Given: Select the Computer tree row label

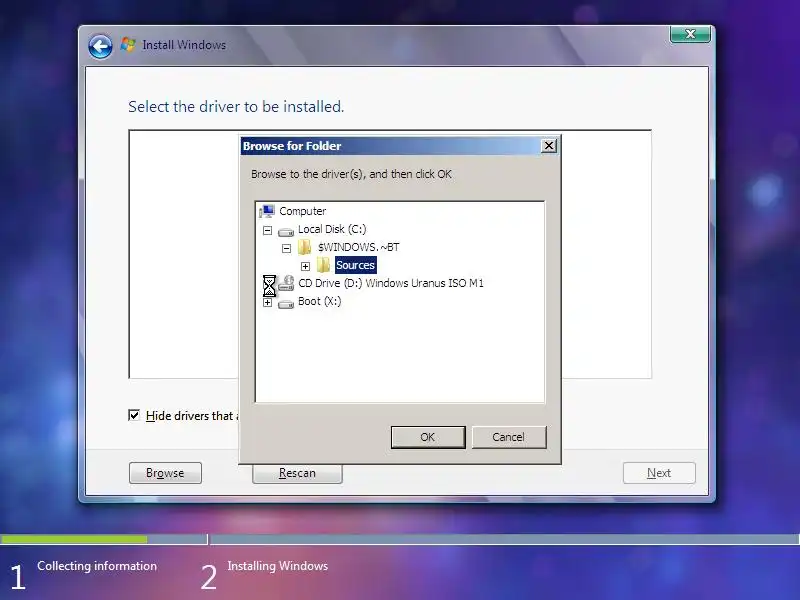Looking at the screenshot, I should click(x=303, y=211).
